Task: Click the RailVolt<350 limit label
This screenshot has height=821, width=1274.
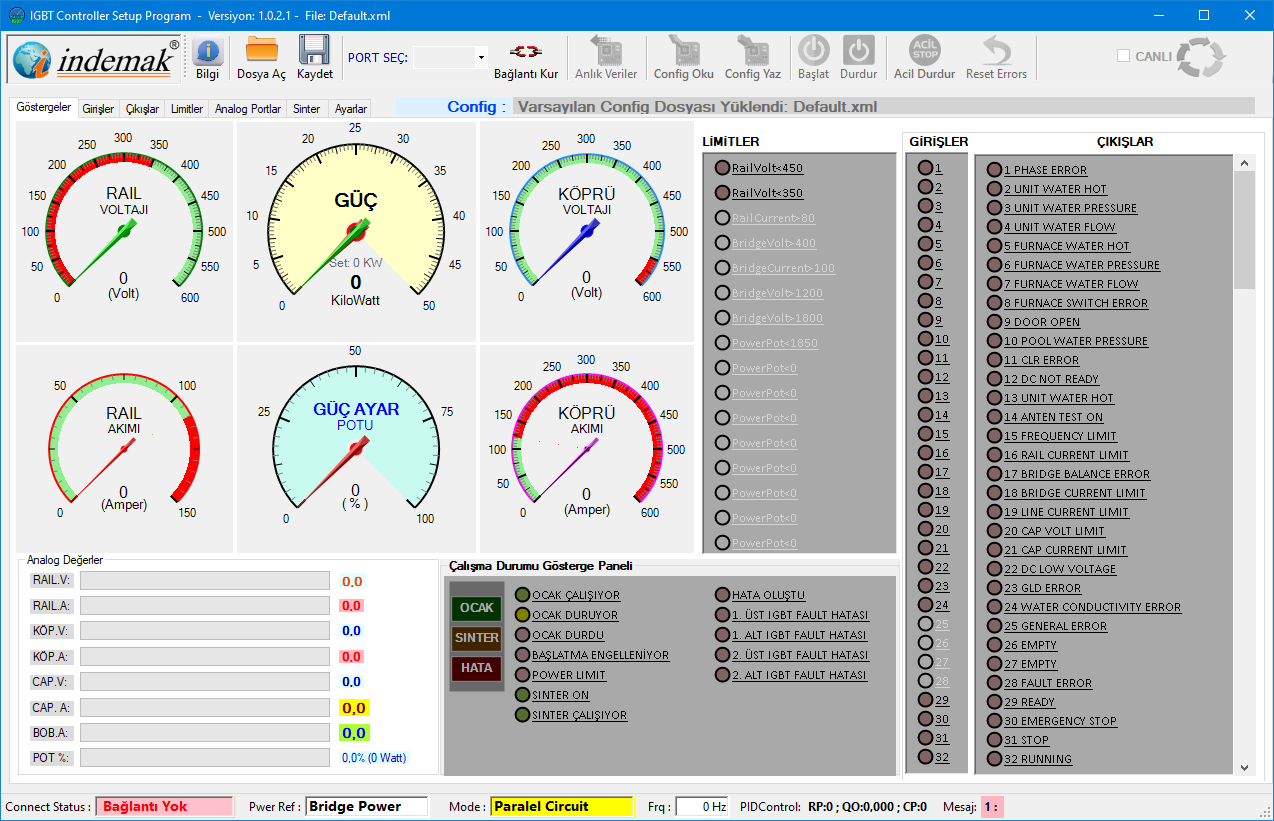Action: pyautogui.click(x=767, y=193)
